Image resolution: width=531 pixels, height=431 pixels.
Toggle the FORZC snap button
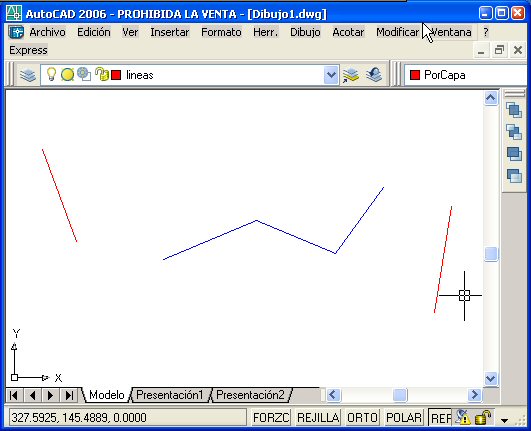click(271, 417)
